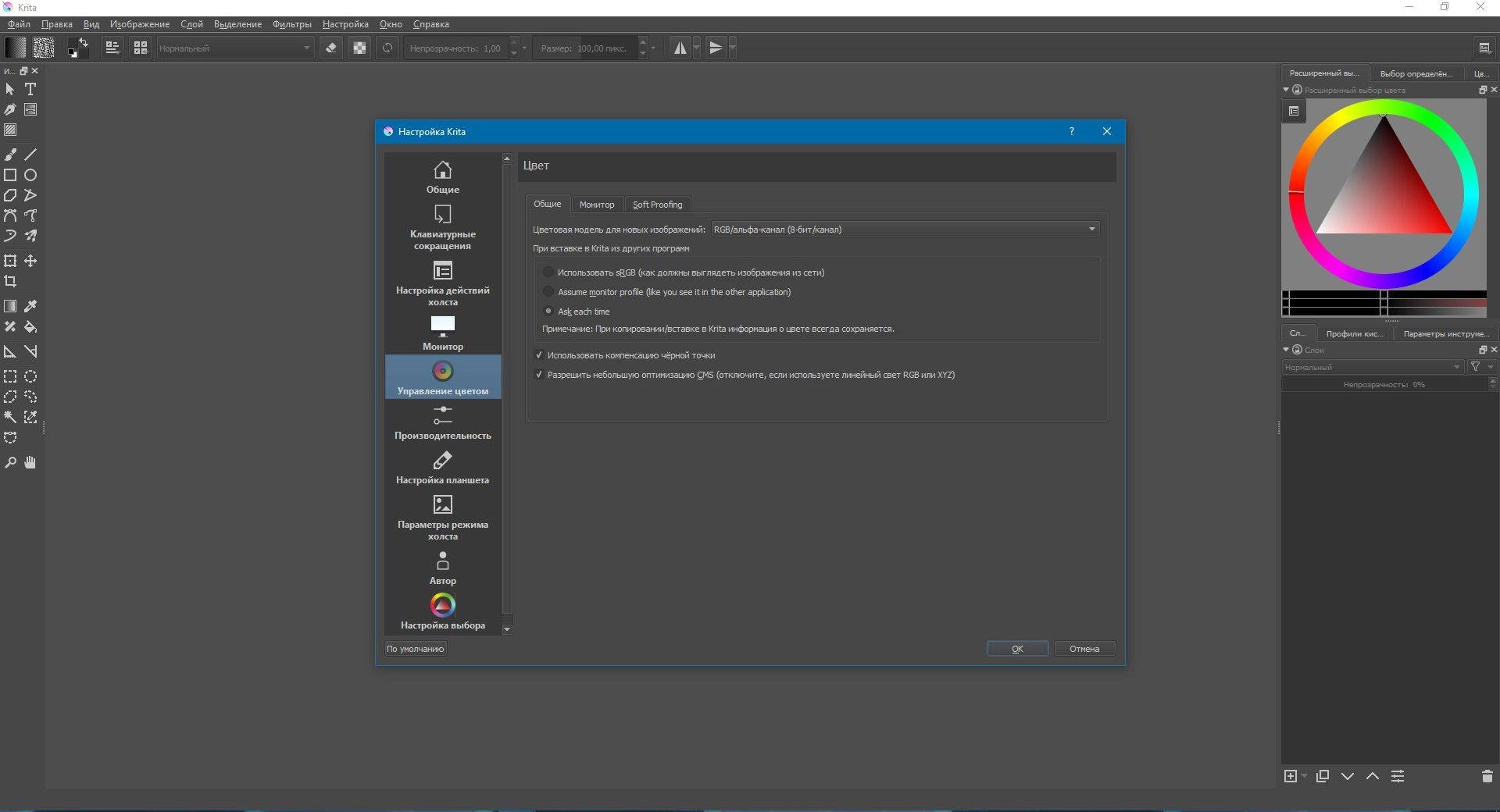Select the Ellipse shape tool

coord(30,175)
